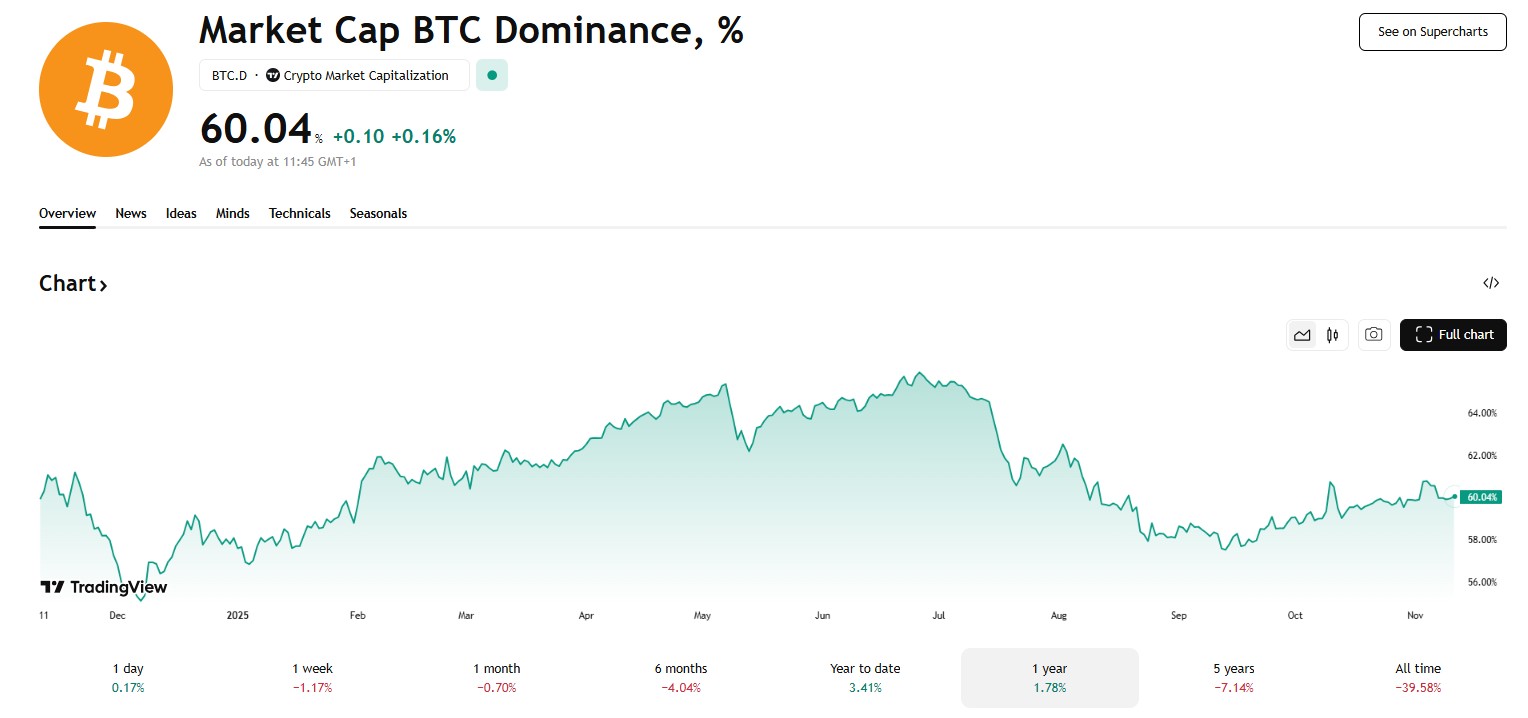
Task: Select the 1 month time range
Action: 497,677
